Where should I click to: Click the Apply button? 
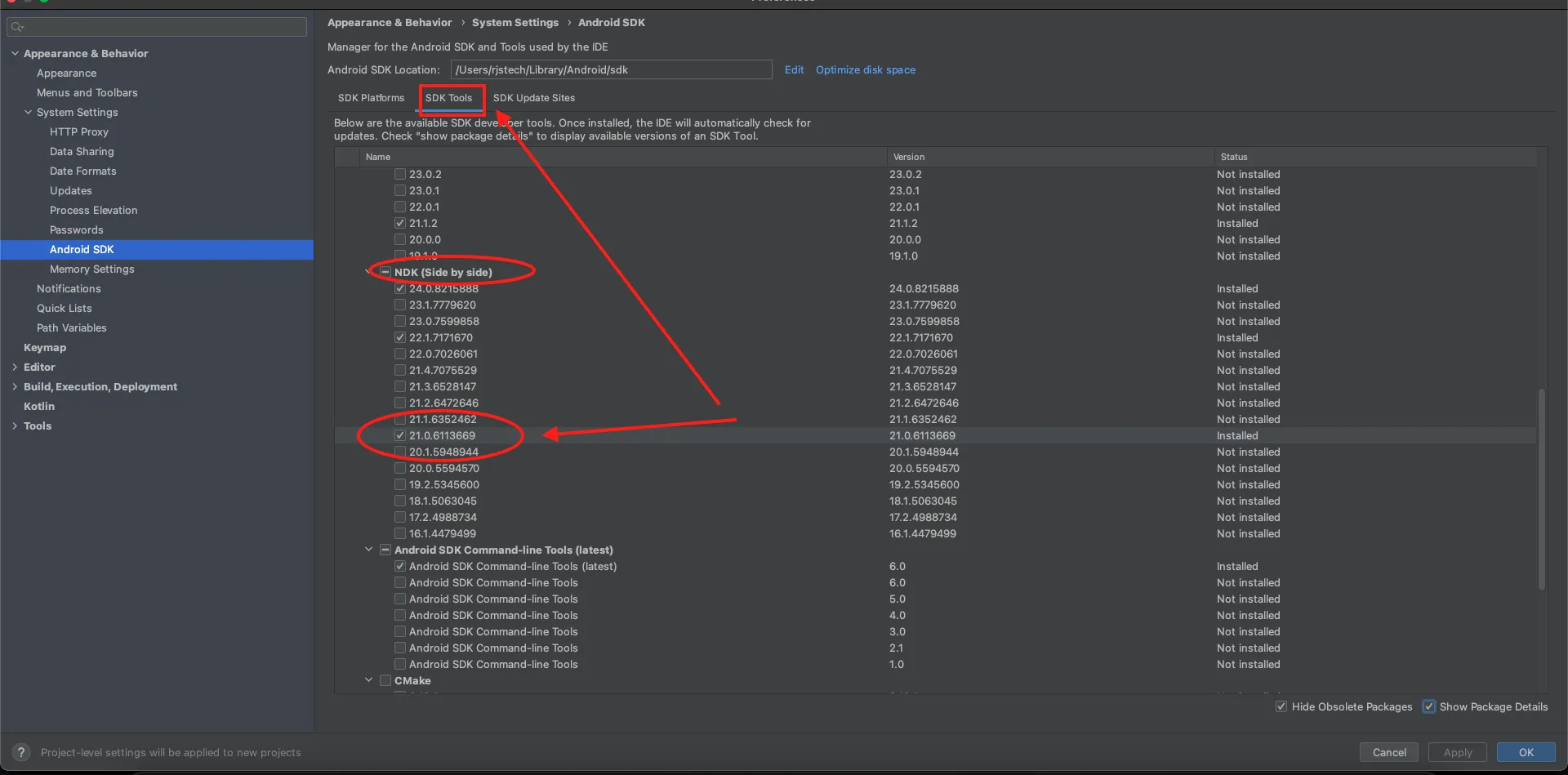click(x=1458, y=752)
